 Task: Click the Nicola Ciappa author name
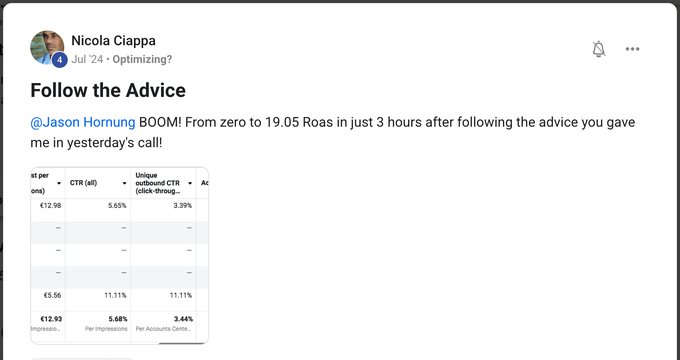(113, 41)
